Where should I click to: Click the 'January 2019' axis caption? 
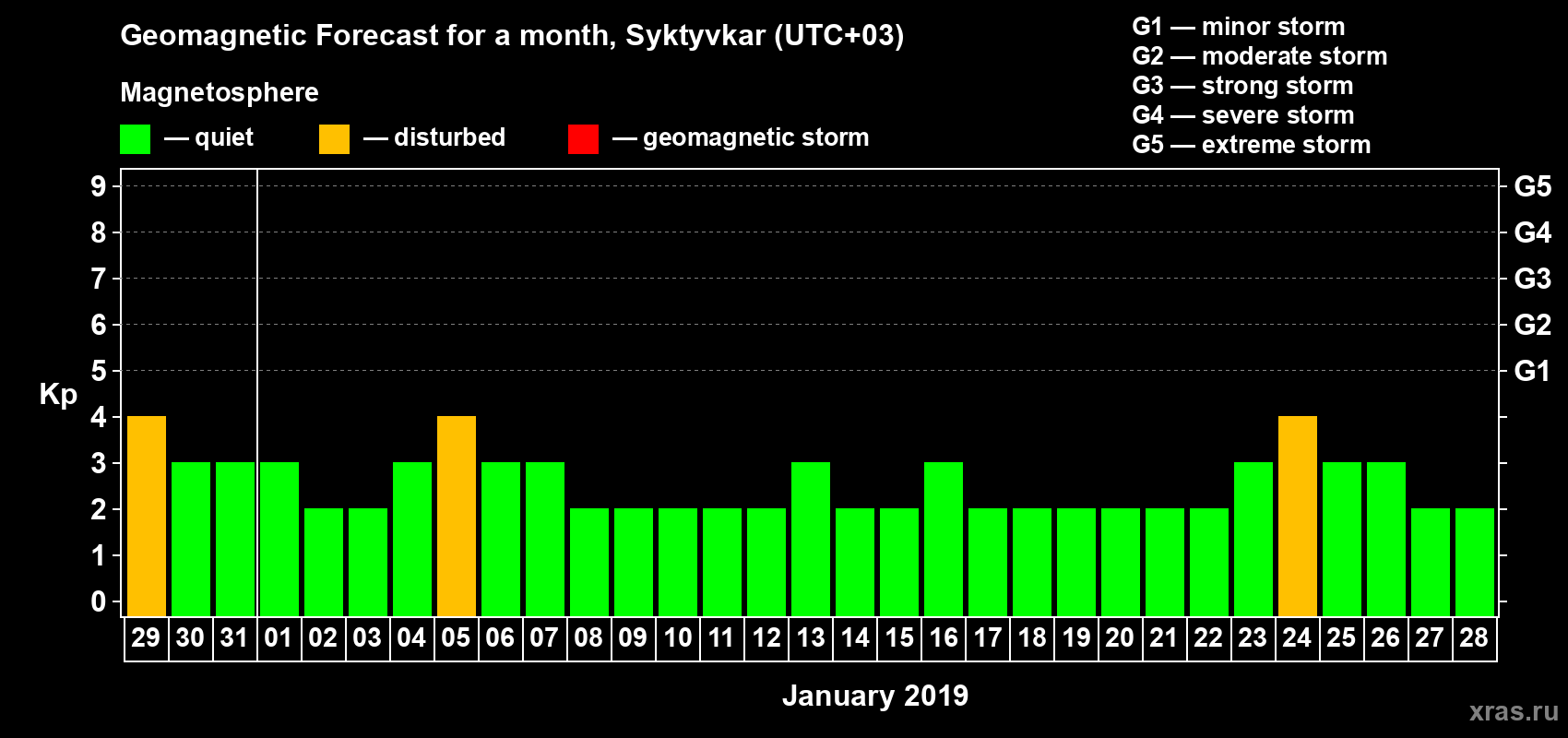(875, 696)
